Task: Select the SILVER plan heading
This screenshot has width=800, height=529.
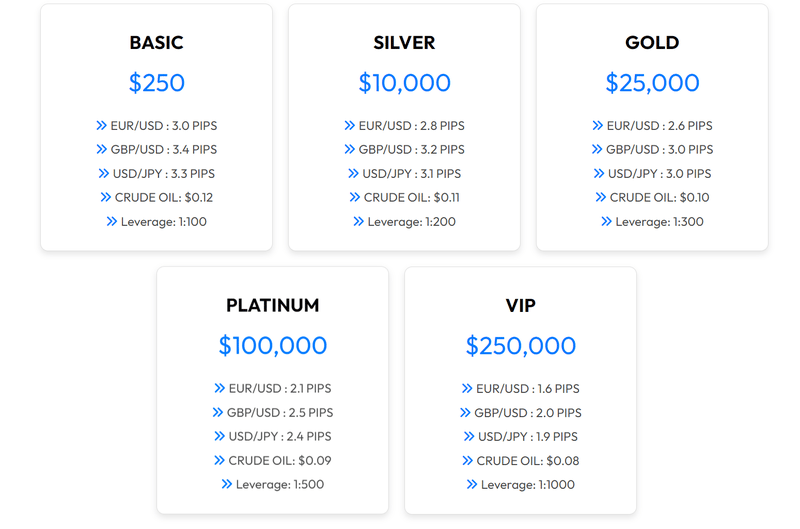Action: pos(404,43)
